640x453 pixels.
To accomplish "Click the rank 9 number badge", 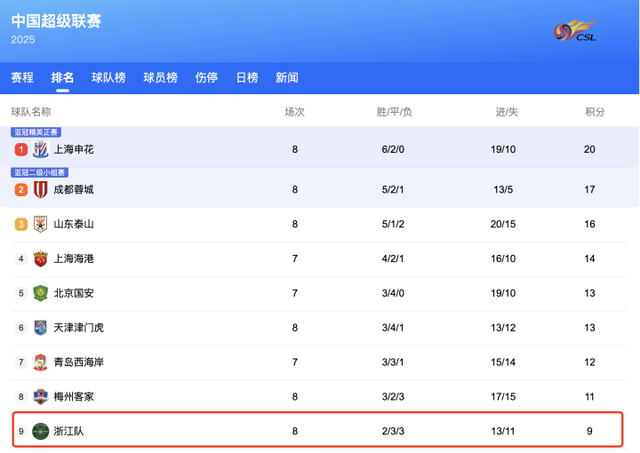I will click(x=21, y=431).
